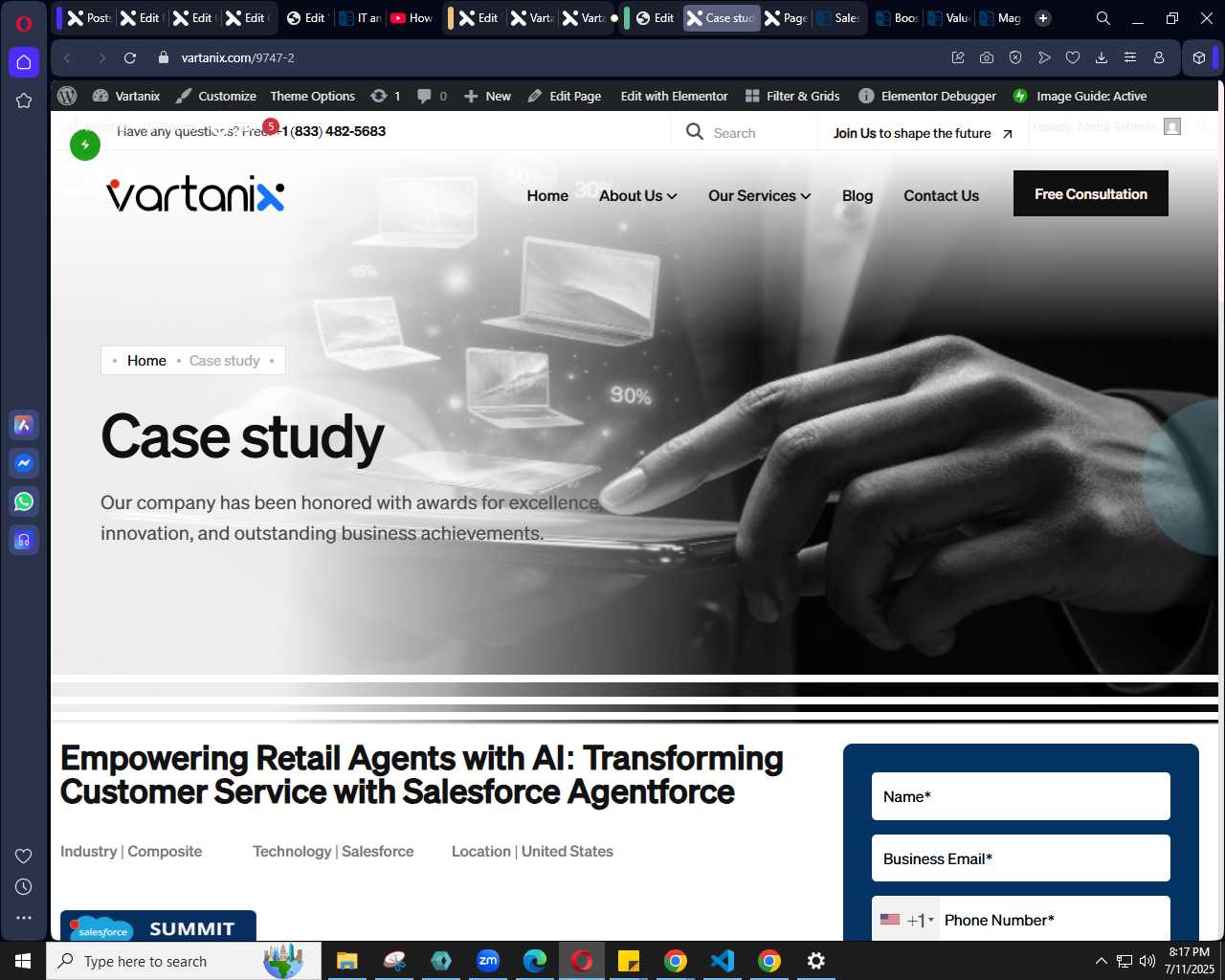Image resolution: width=1225 pixels, height=980 pixels.
Task: Bookmark page with address bar heart
Action: [x=1073, y=57]
